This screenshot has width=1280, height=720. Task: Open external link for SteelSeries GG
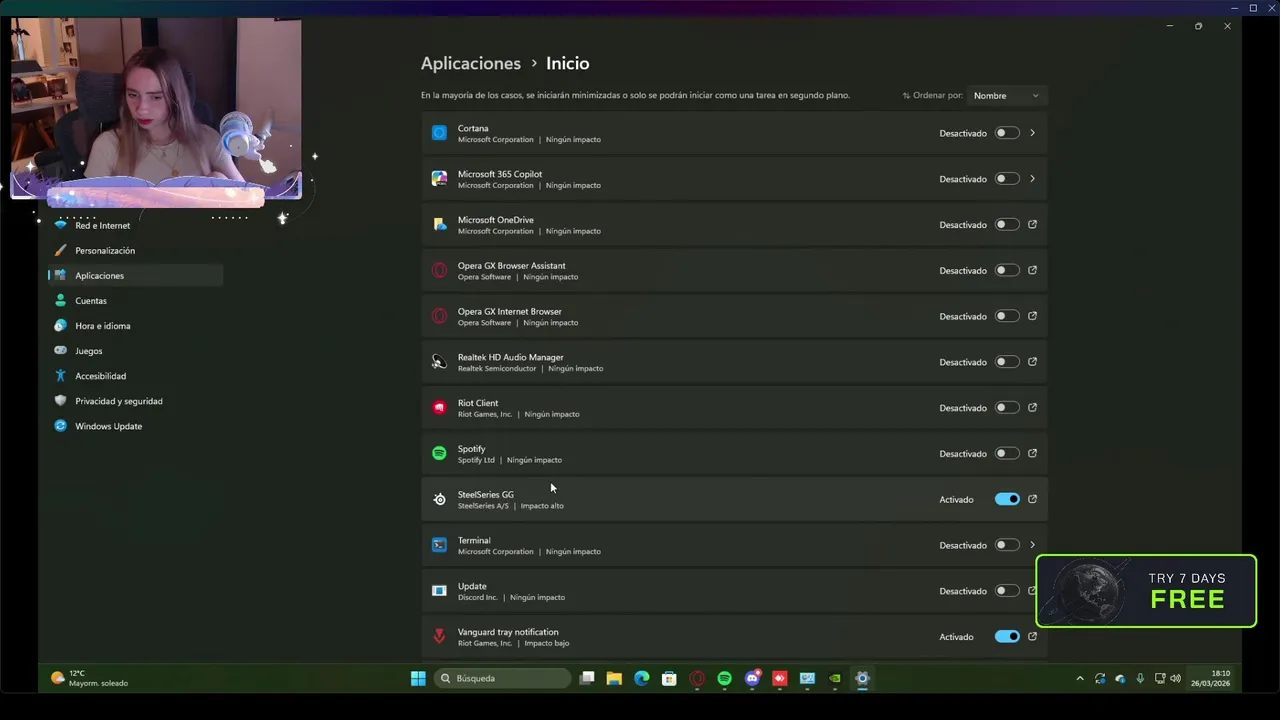click(1032, 499)
